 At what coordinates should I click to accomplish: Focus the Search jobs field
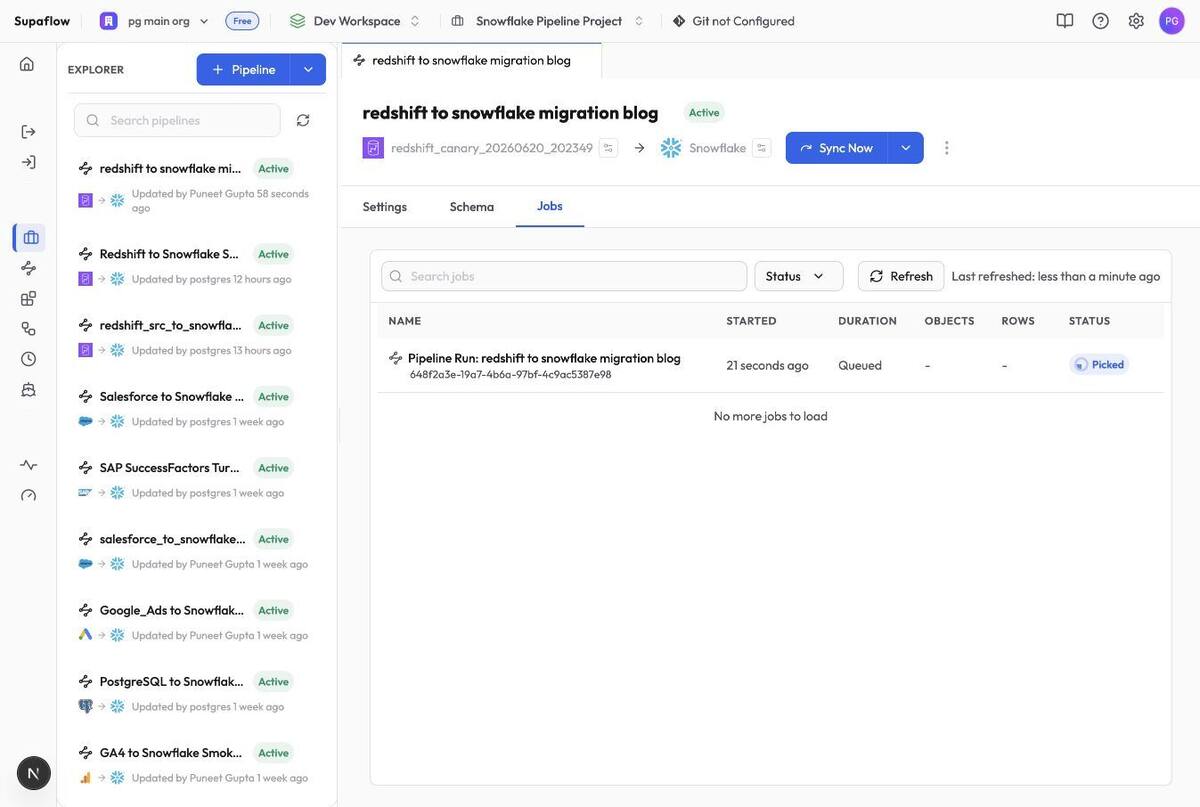click(564, 276)
